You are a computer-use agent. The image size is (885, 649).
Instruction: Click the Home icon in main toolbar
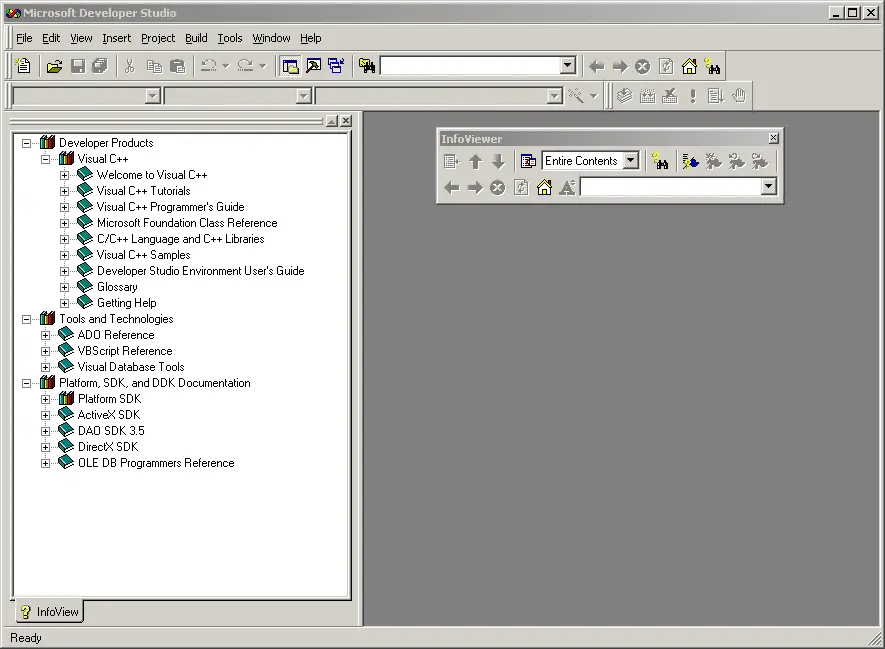point(689,67)
